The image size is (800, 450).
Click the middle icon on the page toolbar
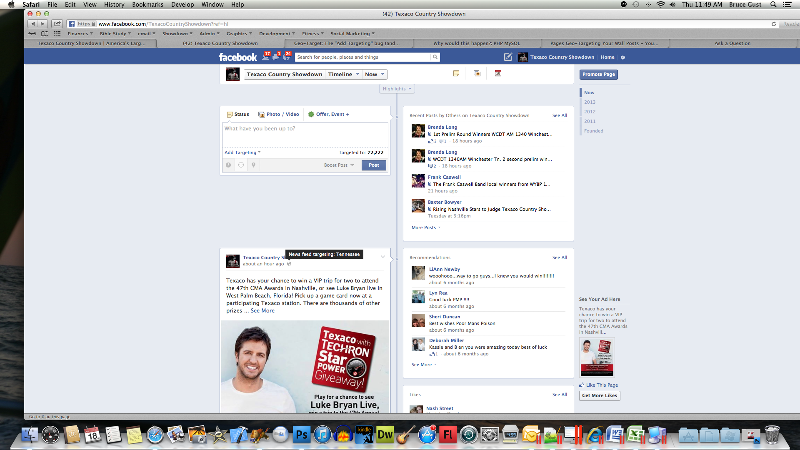(477, 73)
